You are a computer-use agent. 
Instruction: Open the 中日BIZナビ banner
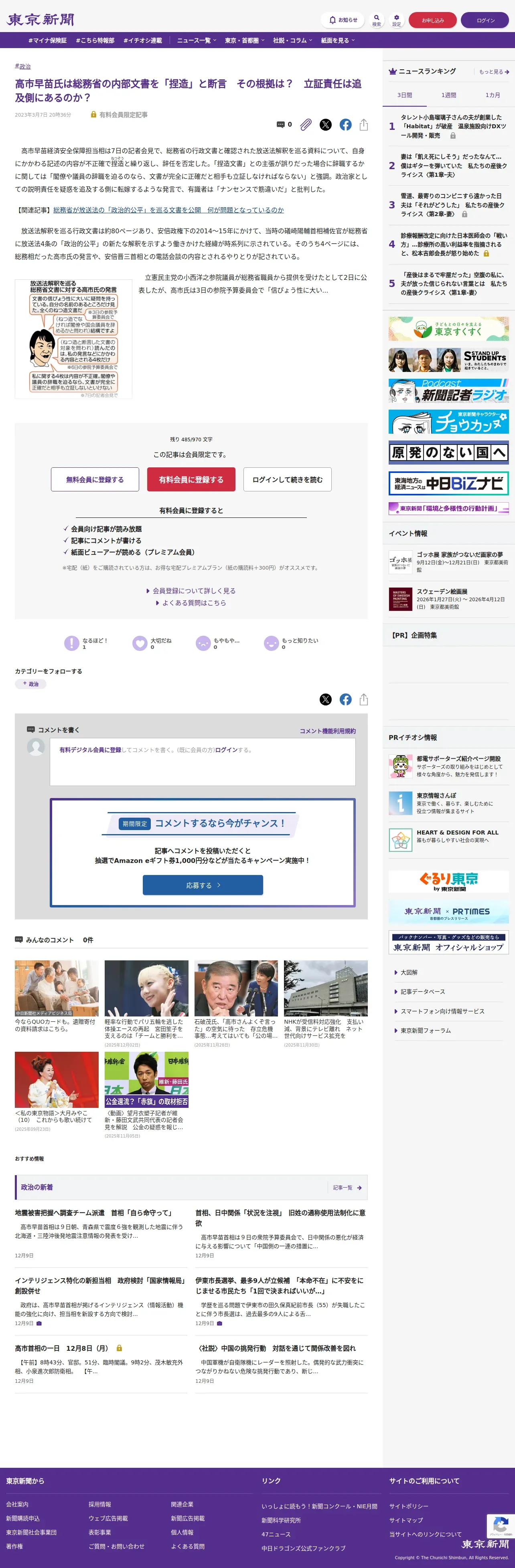pos(448,483)
